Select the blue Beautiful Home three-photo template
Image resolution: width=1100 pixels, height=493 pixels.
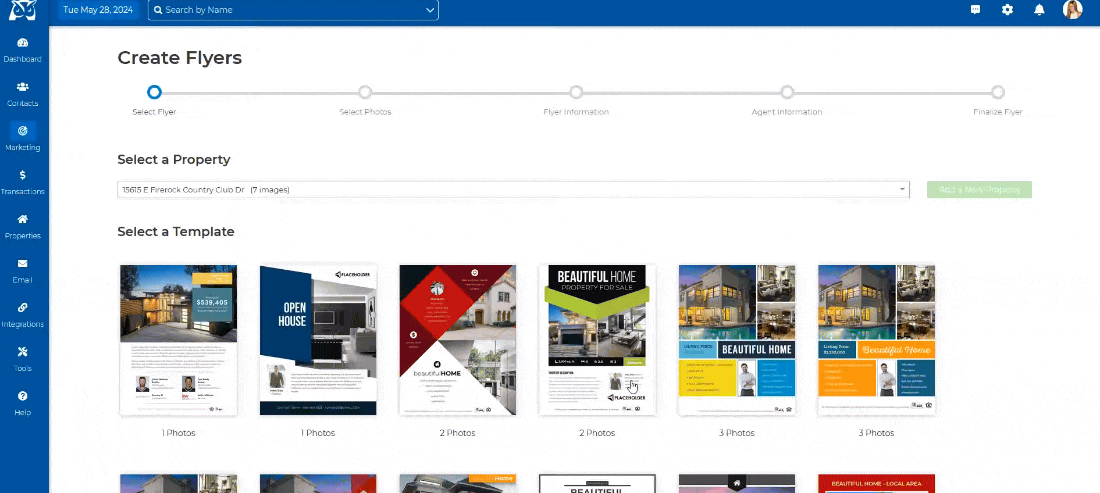click(737, 339)
